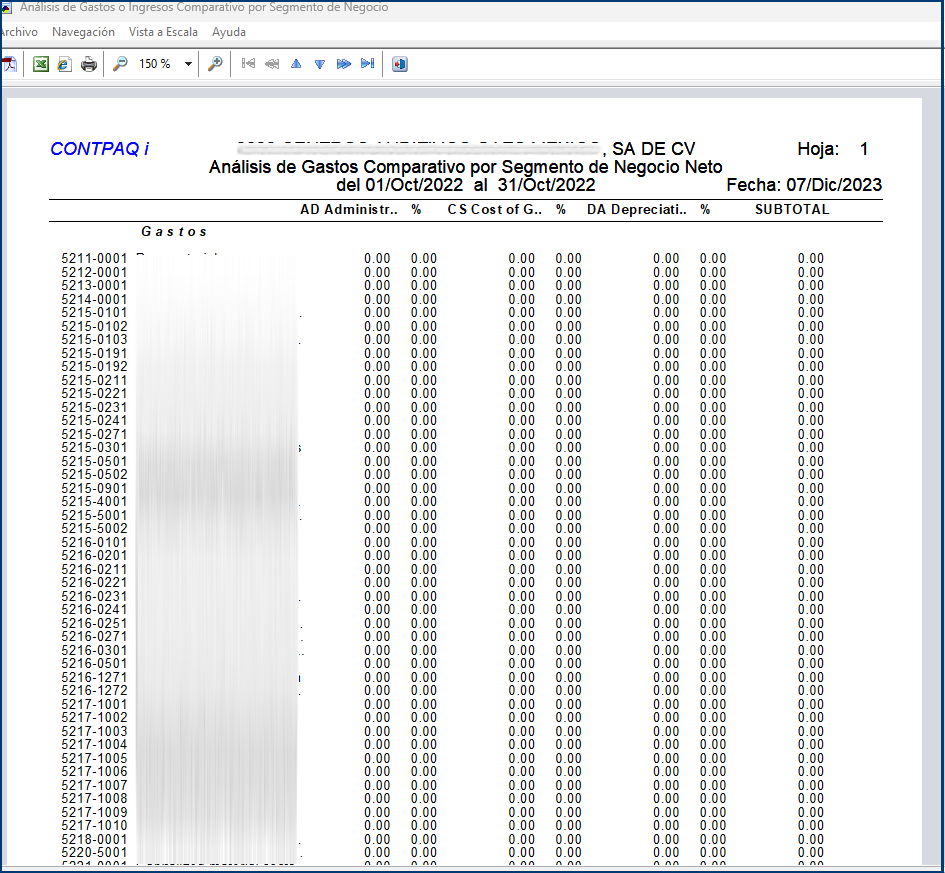The image size is (945, 873).
Task: Select account code 5213-0001
Action: [x=95, y=286]
